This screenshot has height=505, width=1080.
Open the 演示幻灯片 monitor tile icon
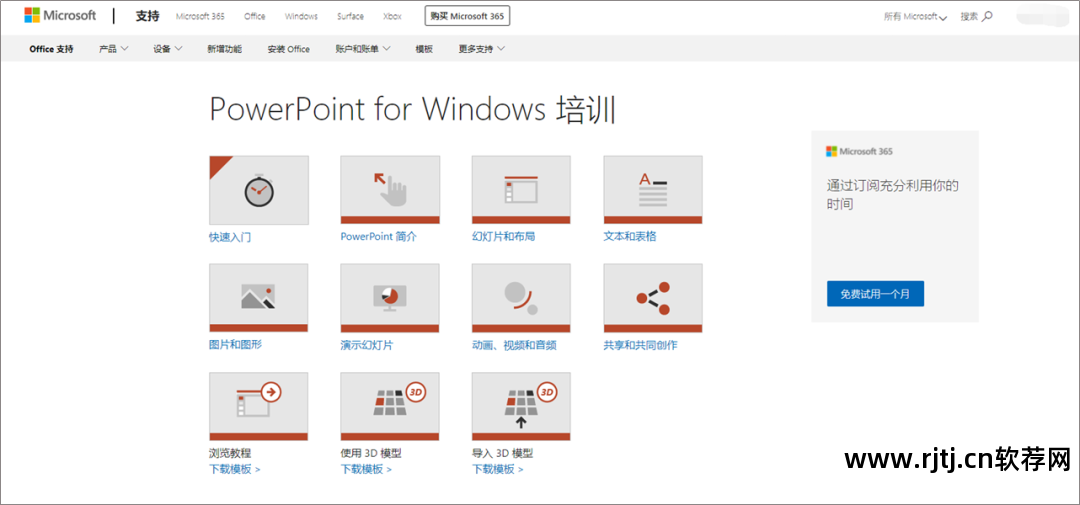click(x=390, y=298)
